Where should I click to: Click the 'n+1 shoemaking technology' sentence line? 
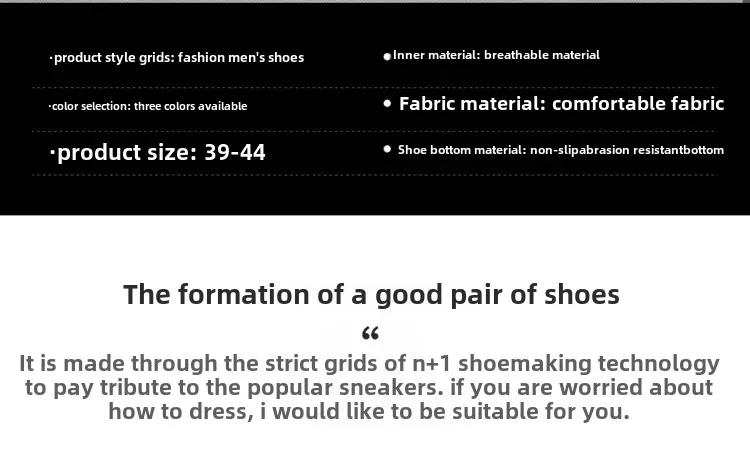pos(369,364)
